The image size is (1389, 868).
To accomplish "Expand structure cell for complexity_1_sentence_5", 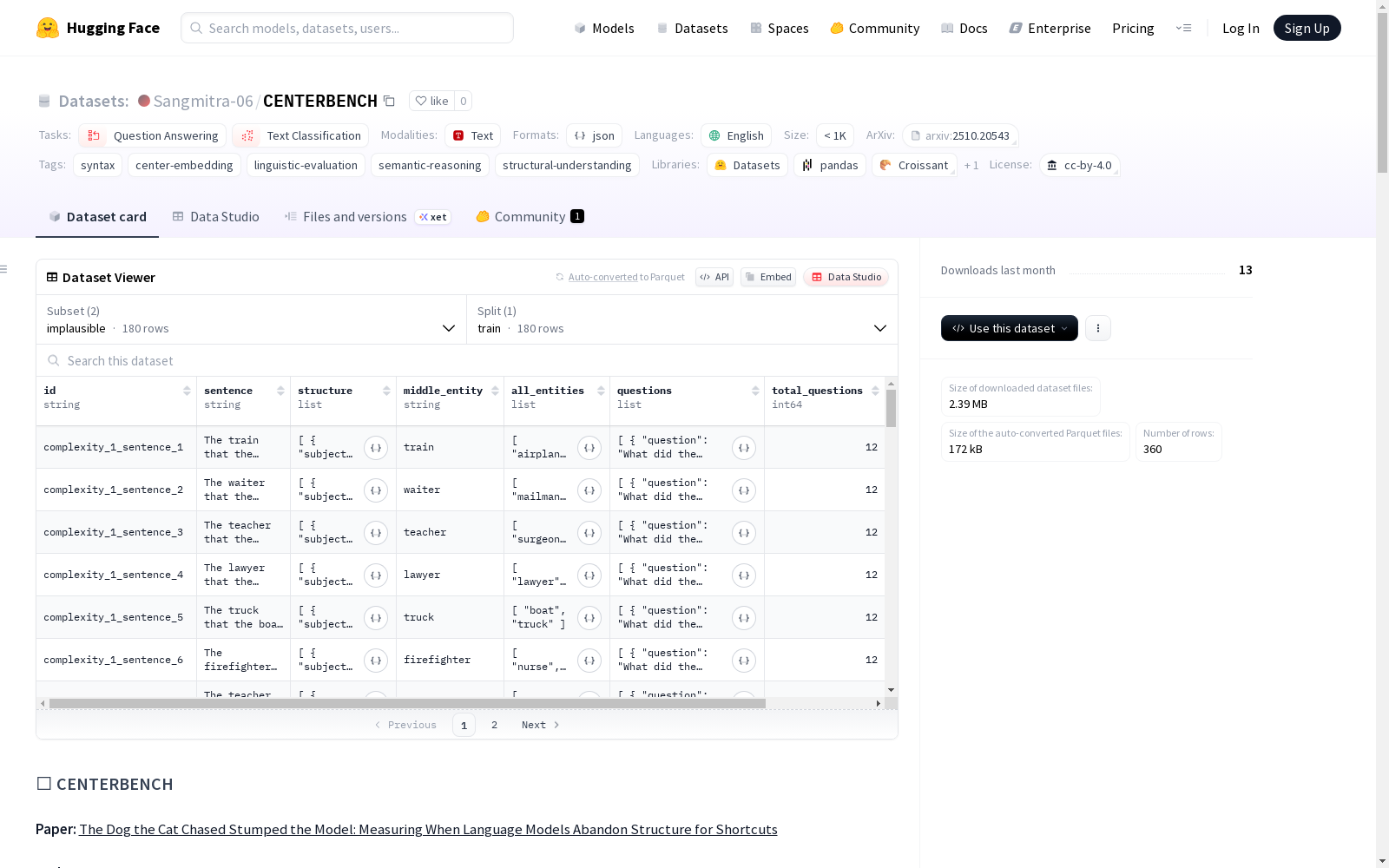I will pyautogui.click(x=376, y=618).
